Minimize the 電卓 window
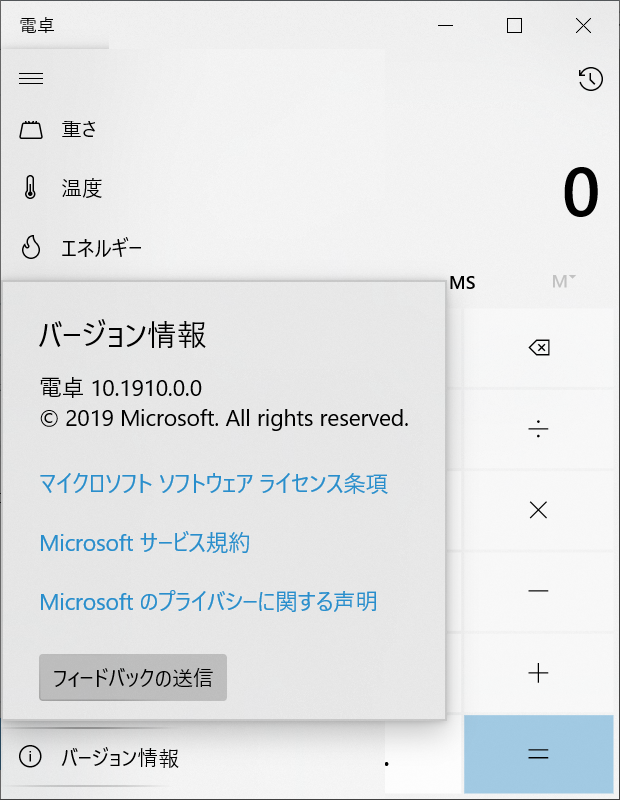This screenshot has width=620, height=800. (445, 26)
